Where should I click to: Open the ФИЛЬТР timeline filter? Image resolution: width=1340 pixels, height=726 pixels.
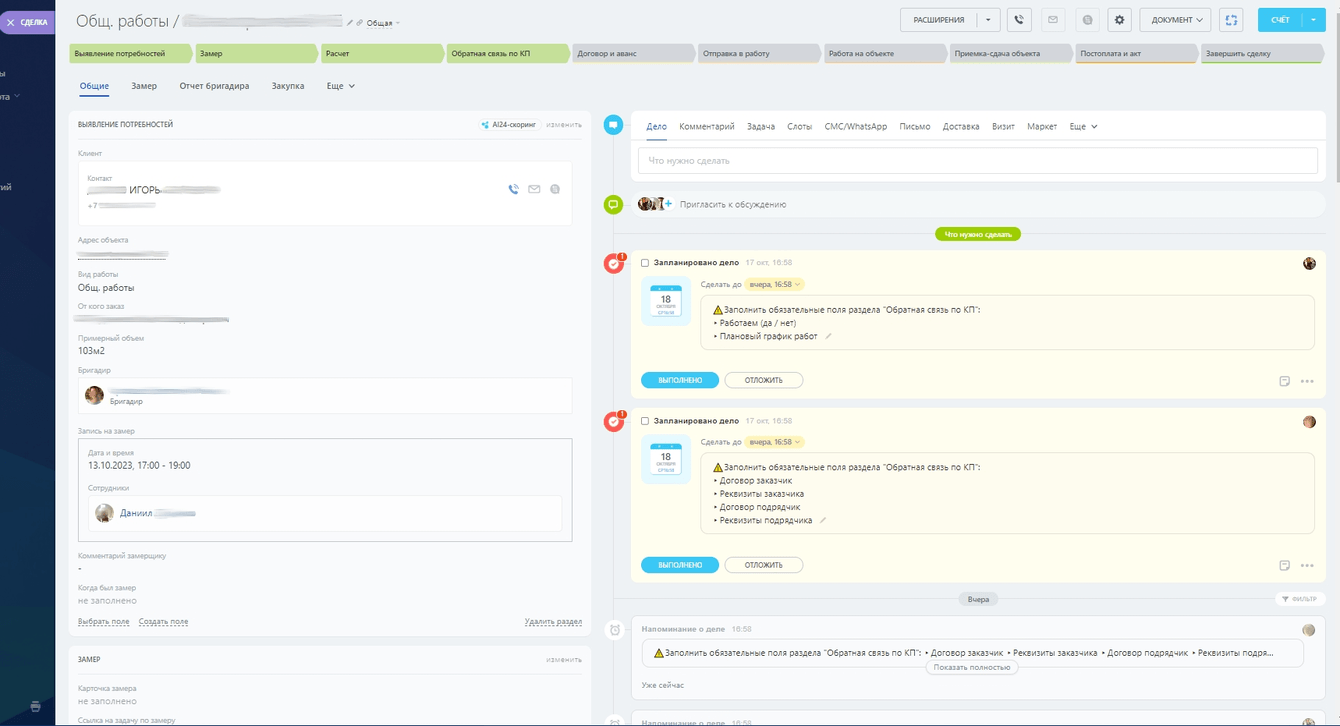pos(1300,599)
